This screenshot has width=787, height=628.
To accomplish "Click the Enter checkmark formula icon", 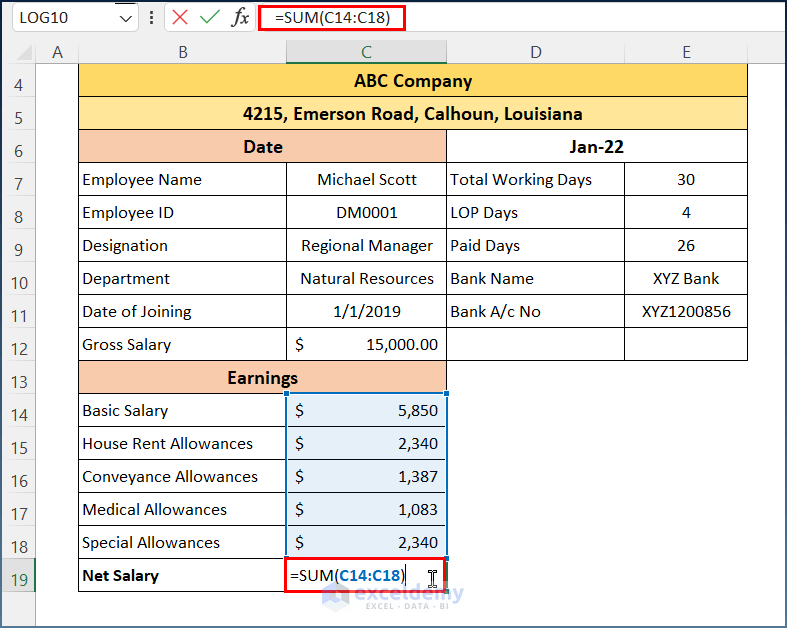I will coord(210,17).
